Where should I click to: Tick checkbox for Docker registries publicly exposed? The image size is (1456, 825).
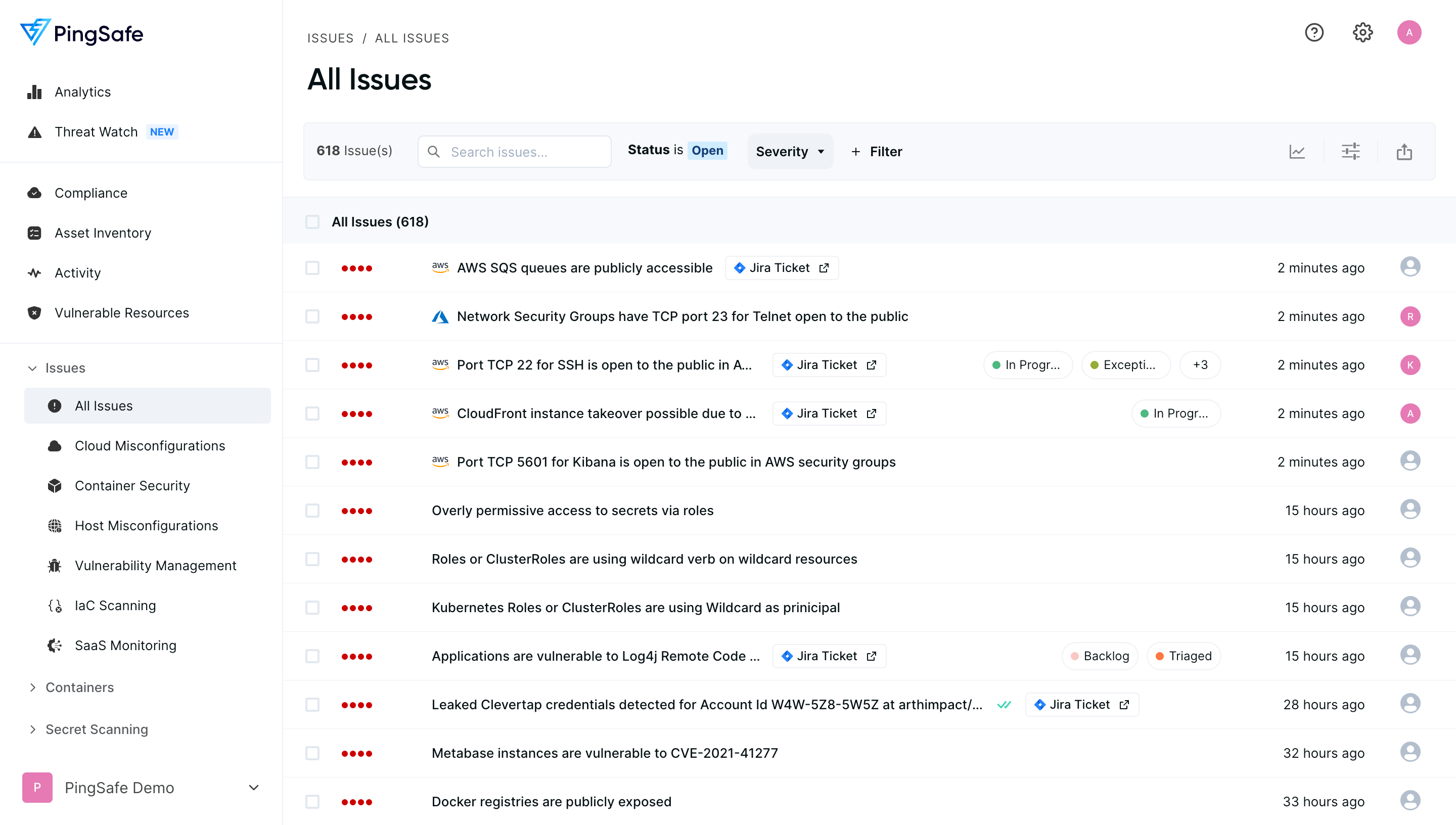pos(312,801)
